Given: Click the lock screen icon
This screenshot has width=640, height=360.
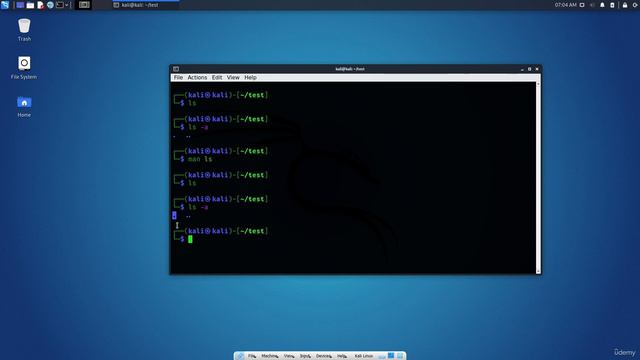Looking at the screenshot, I should 625,5.
